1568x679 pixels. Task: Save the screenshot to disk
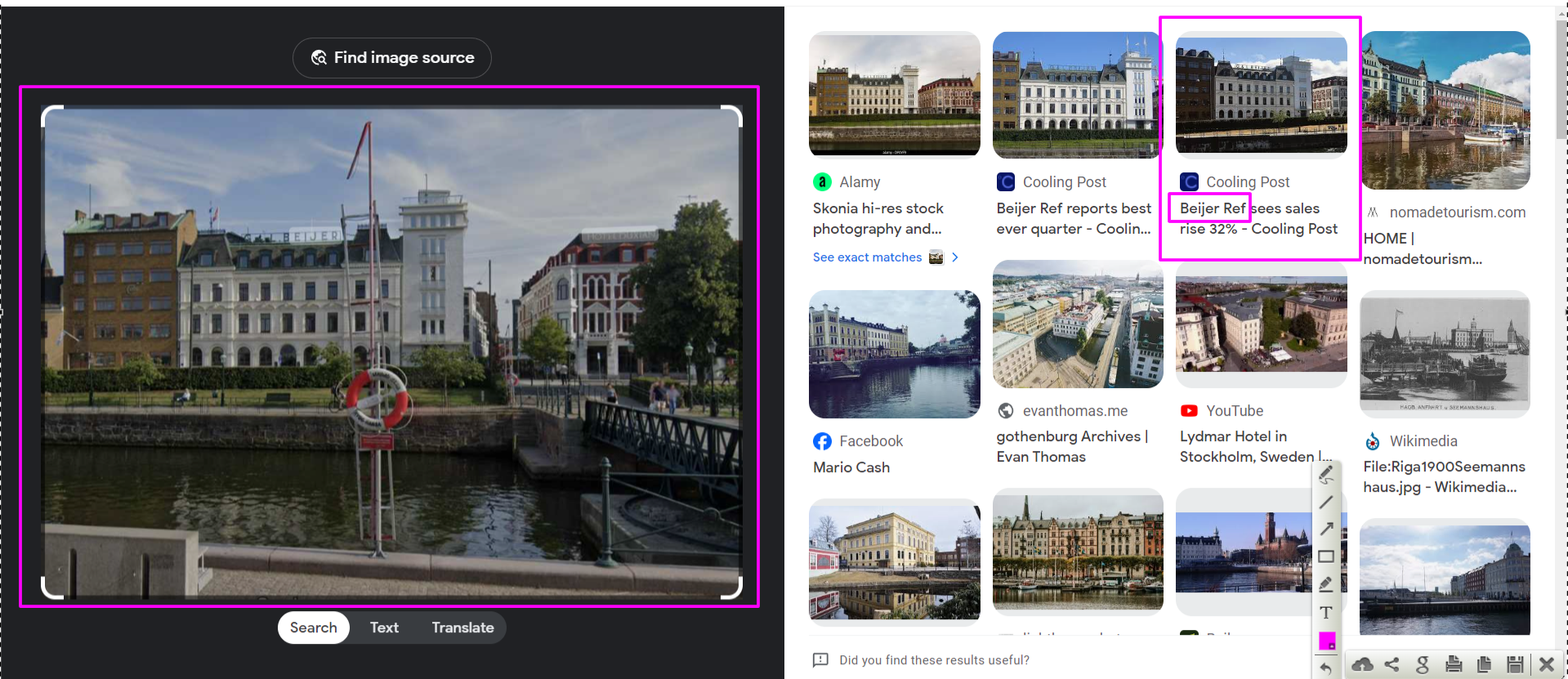click(x=1515, y=664)
